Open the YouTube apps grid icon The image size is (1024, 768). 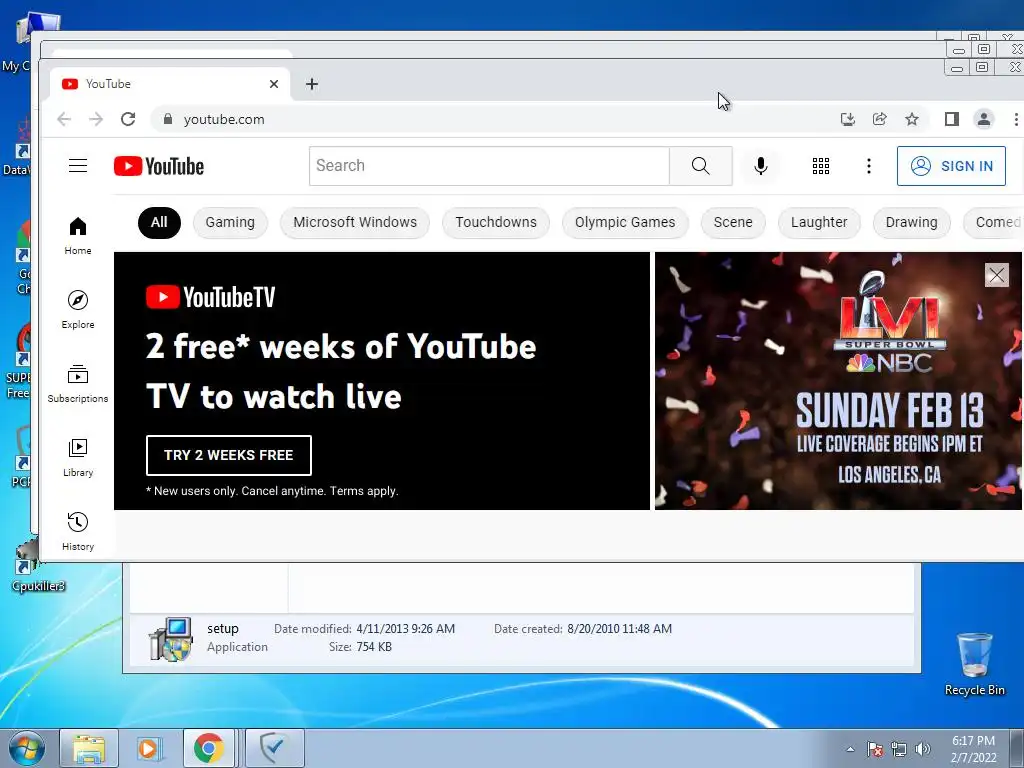tap(821, 166)
